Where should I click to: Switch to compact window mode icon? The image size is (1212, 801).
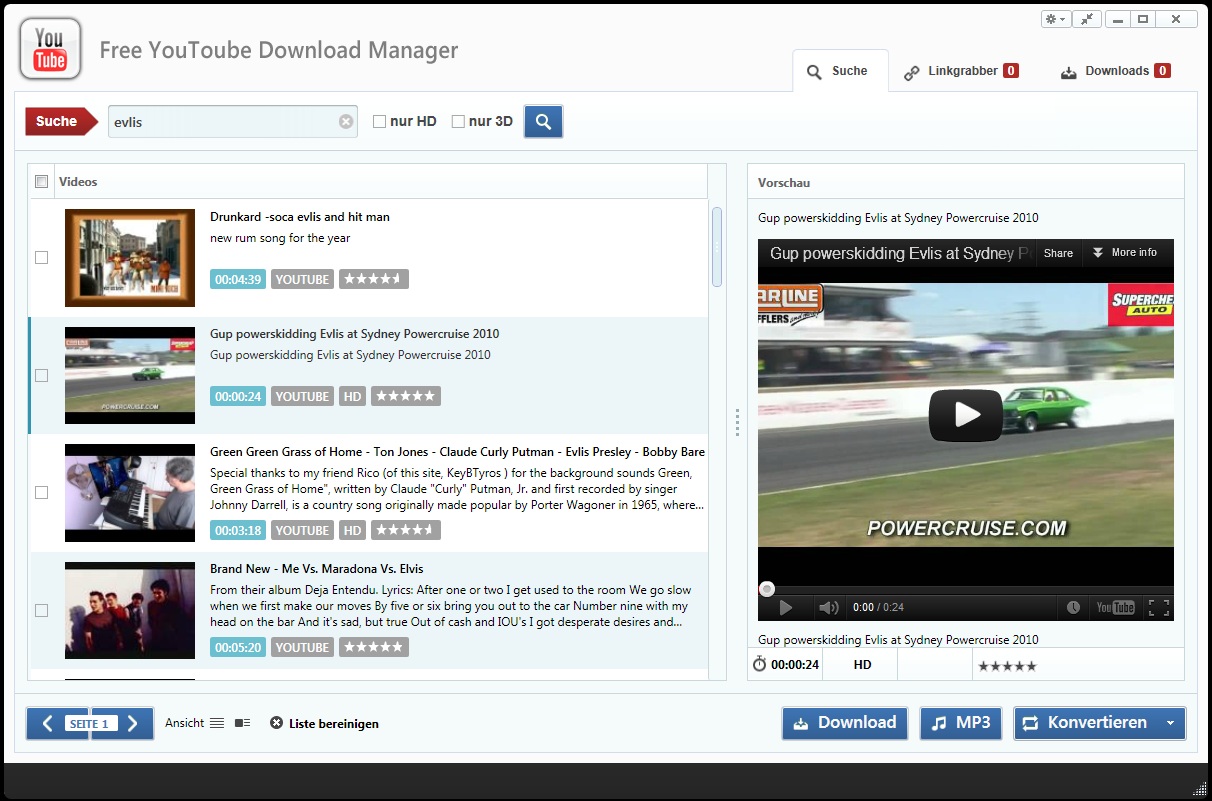point(1087,19)
